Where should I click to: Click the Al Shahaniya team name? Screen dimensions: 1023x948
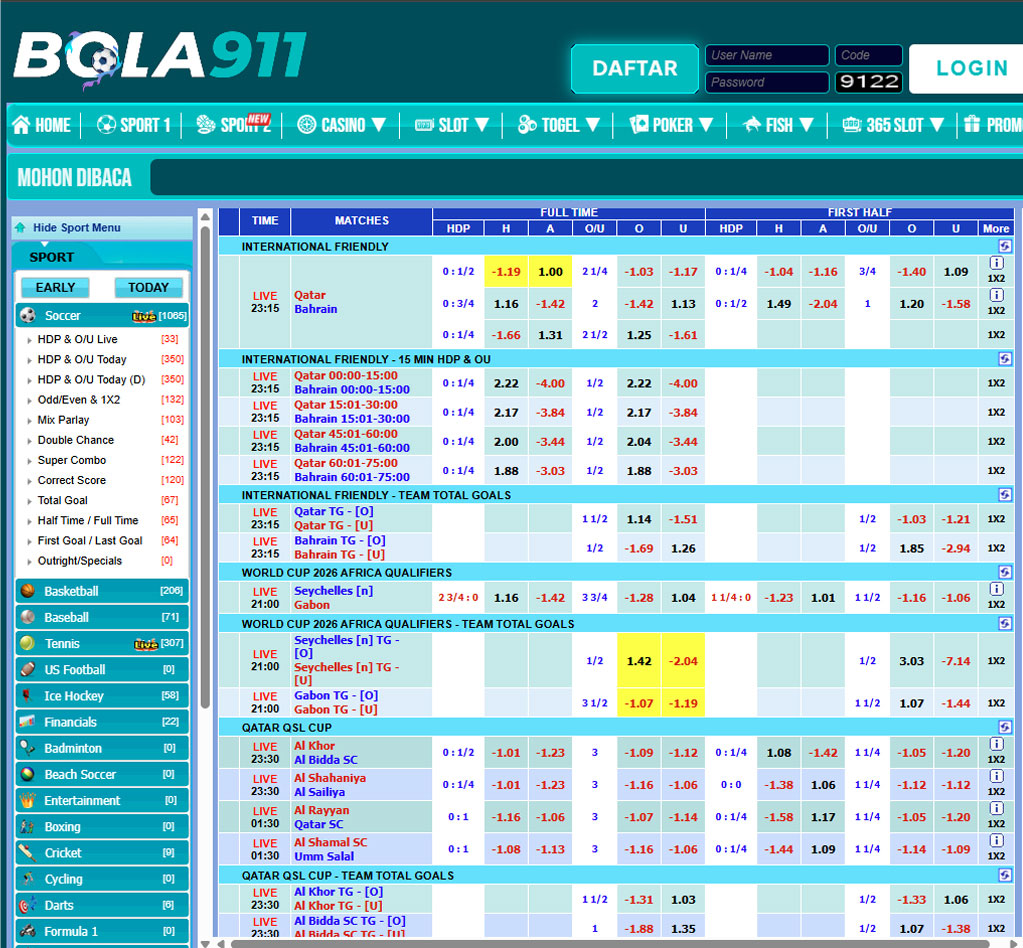point(329,778)
